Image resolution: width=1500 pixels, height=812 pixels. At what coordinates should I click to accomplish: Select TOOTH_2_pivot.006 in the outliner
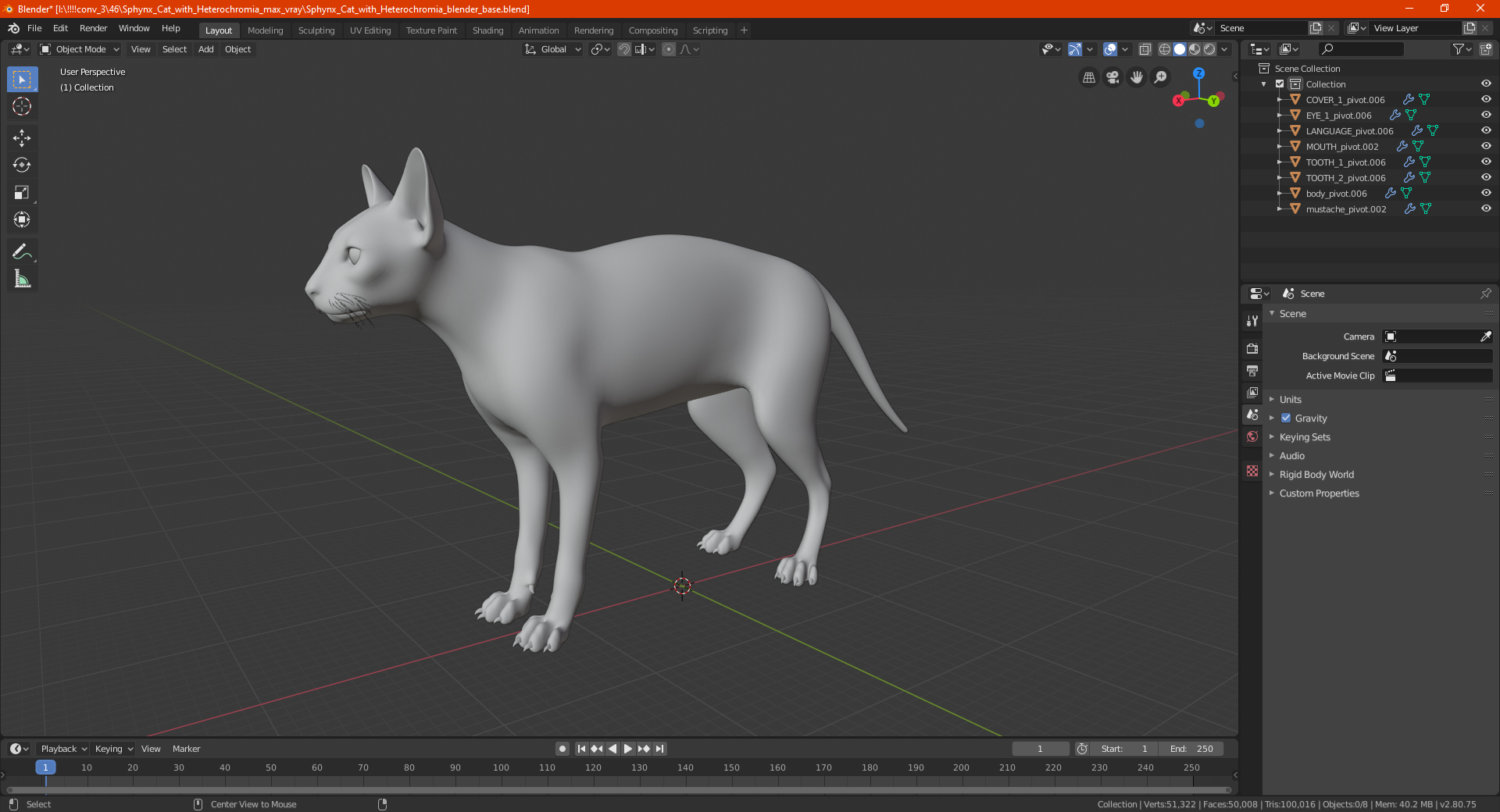pos(1345,178)
